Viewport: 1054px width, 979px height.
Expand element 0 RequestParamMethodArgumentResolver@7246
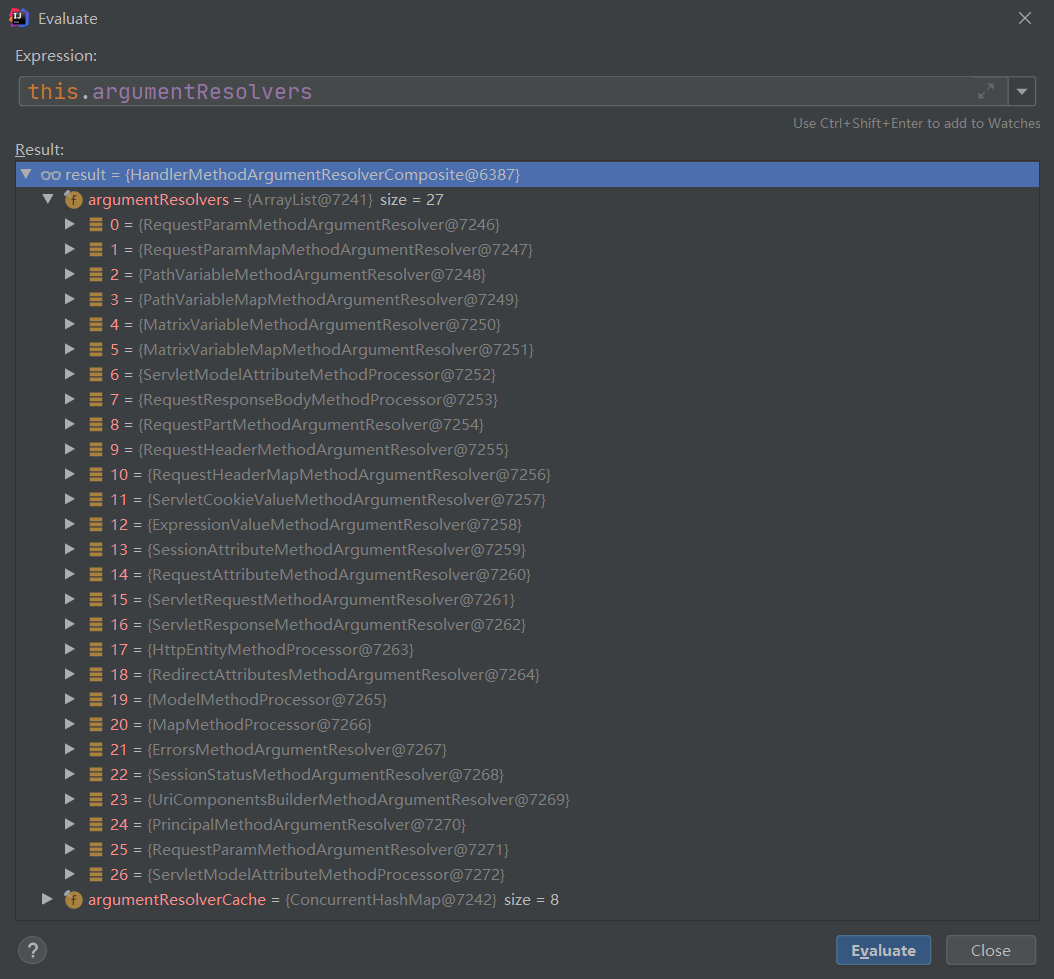click(69, 224)
